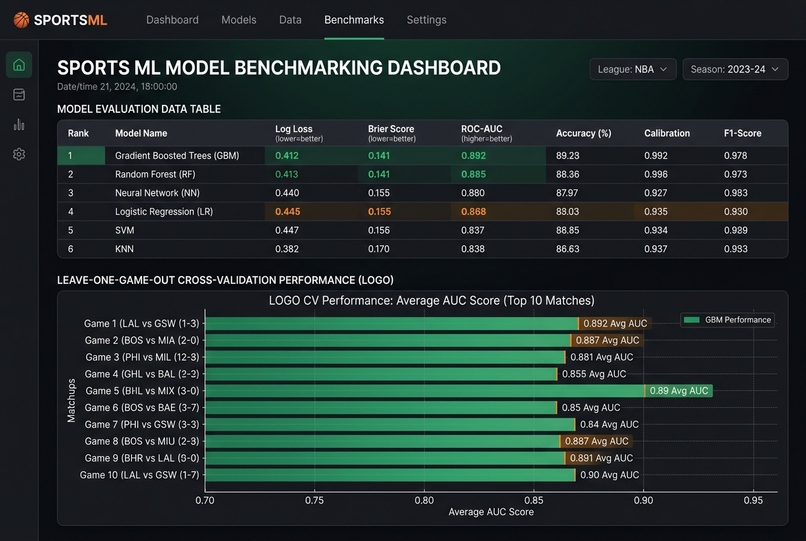Click the 0.891 Avg AUC bar label
Image resolution: width=806 pixels, height=541 pixels.
[x=601, y=458]
